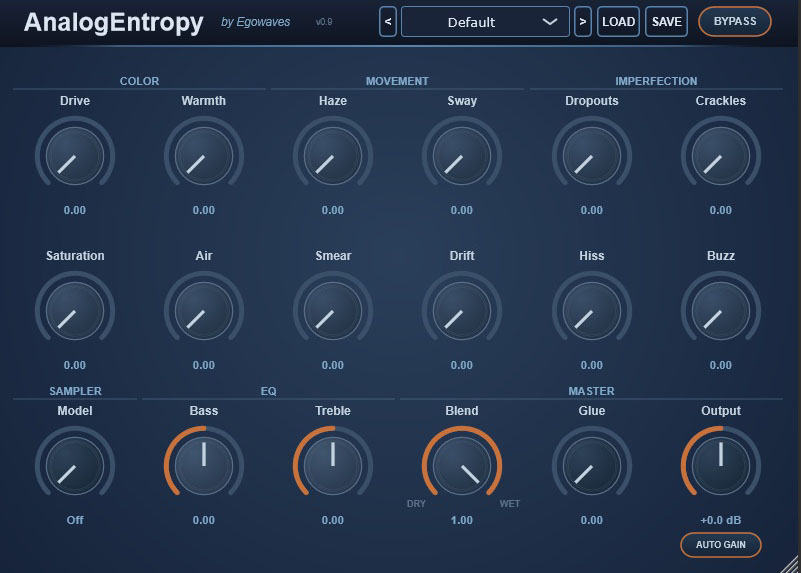
Task: Click the SAVE preset button
Action: [667, 22]
